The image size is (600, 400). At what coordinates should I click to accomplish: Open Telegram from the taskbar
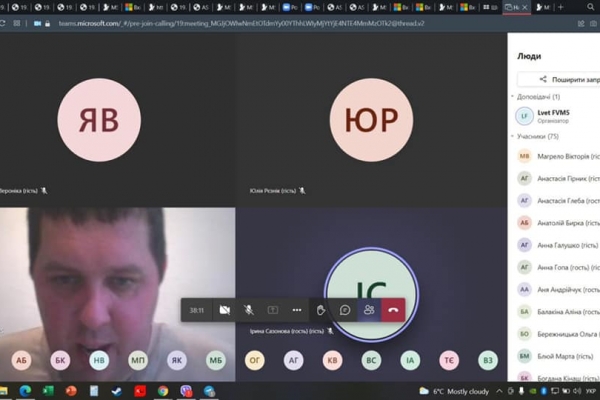209,391
